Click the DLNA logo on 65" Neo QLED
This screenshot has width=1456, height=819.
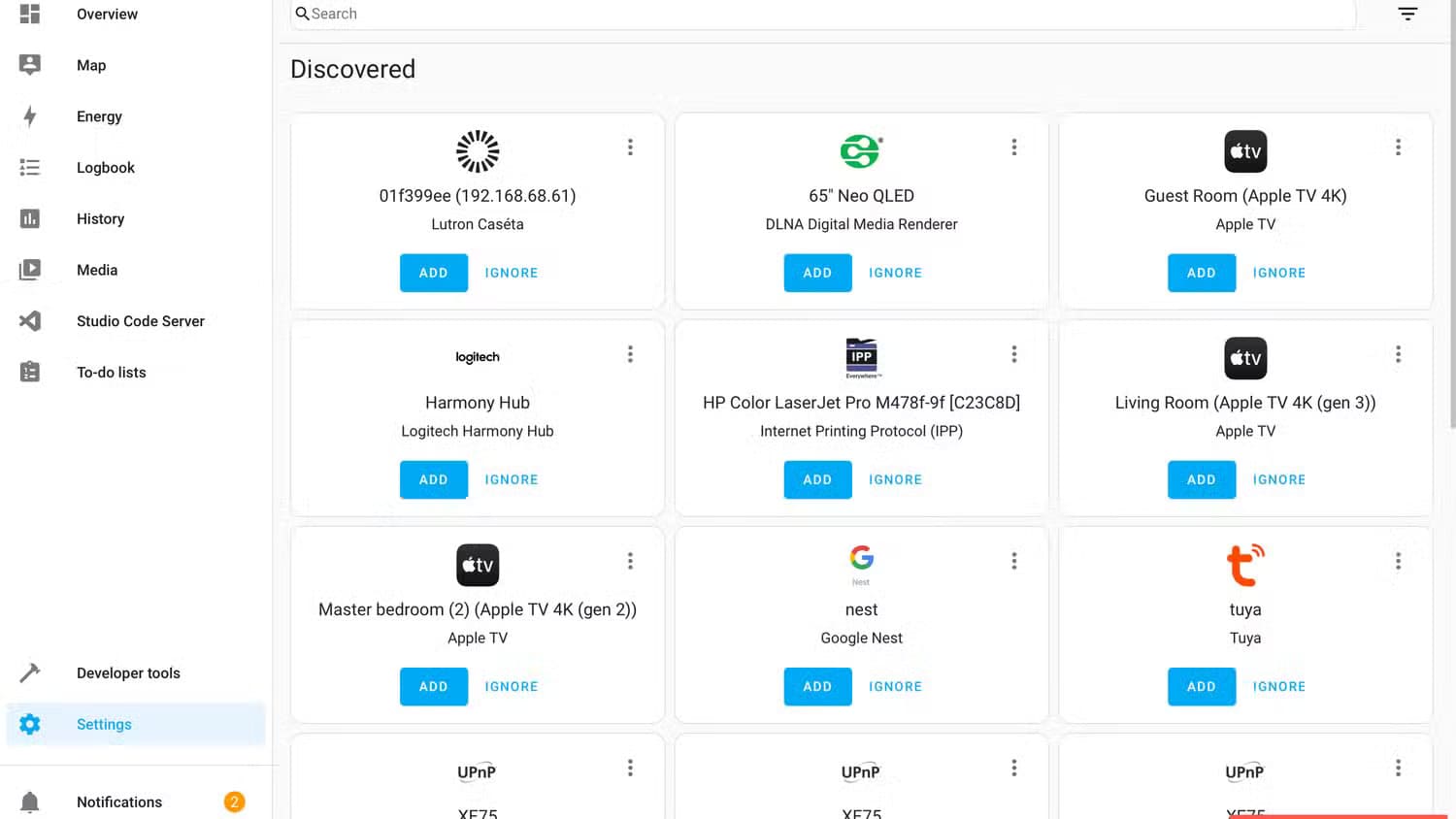click(x=861, y=151)
